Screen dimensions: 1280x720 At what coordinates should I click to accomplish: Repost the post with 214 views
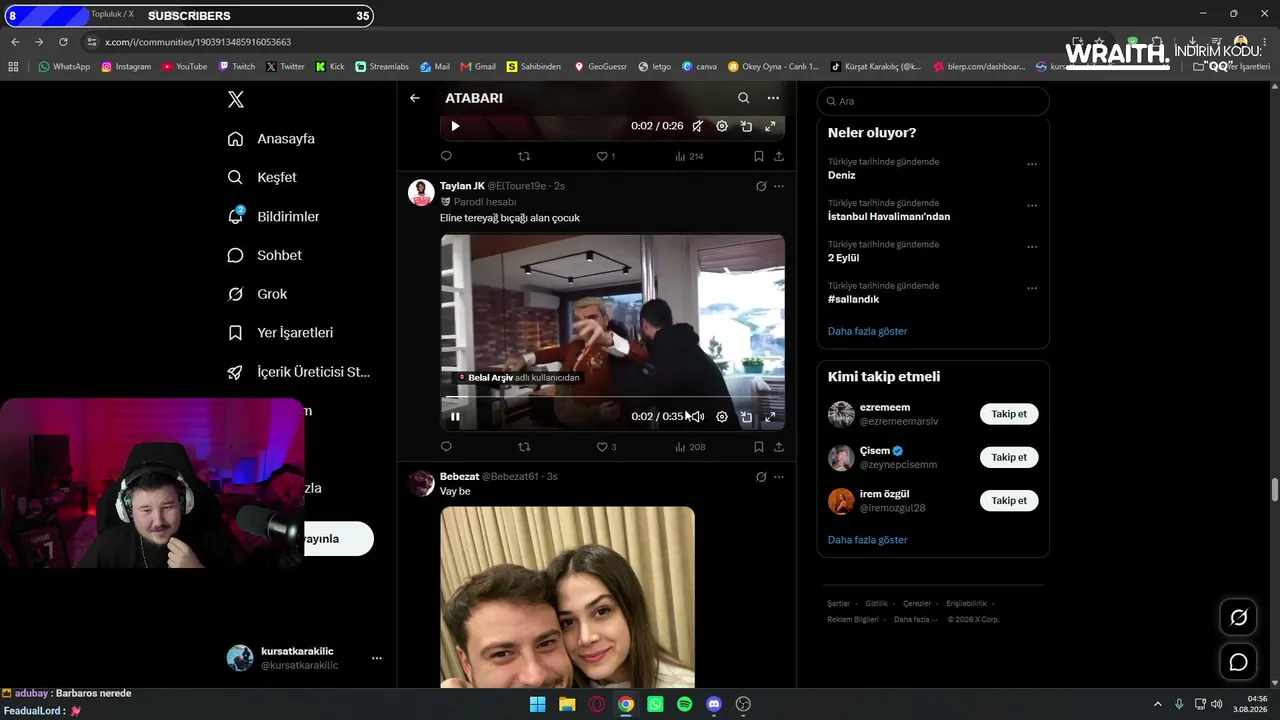[524, 156]
